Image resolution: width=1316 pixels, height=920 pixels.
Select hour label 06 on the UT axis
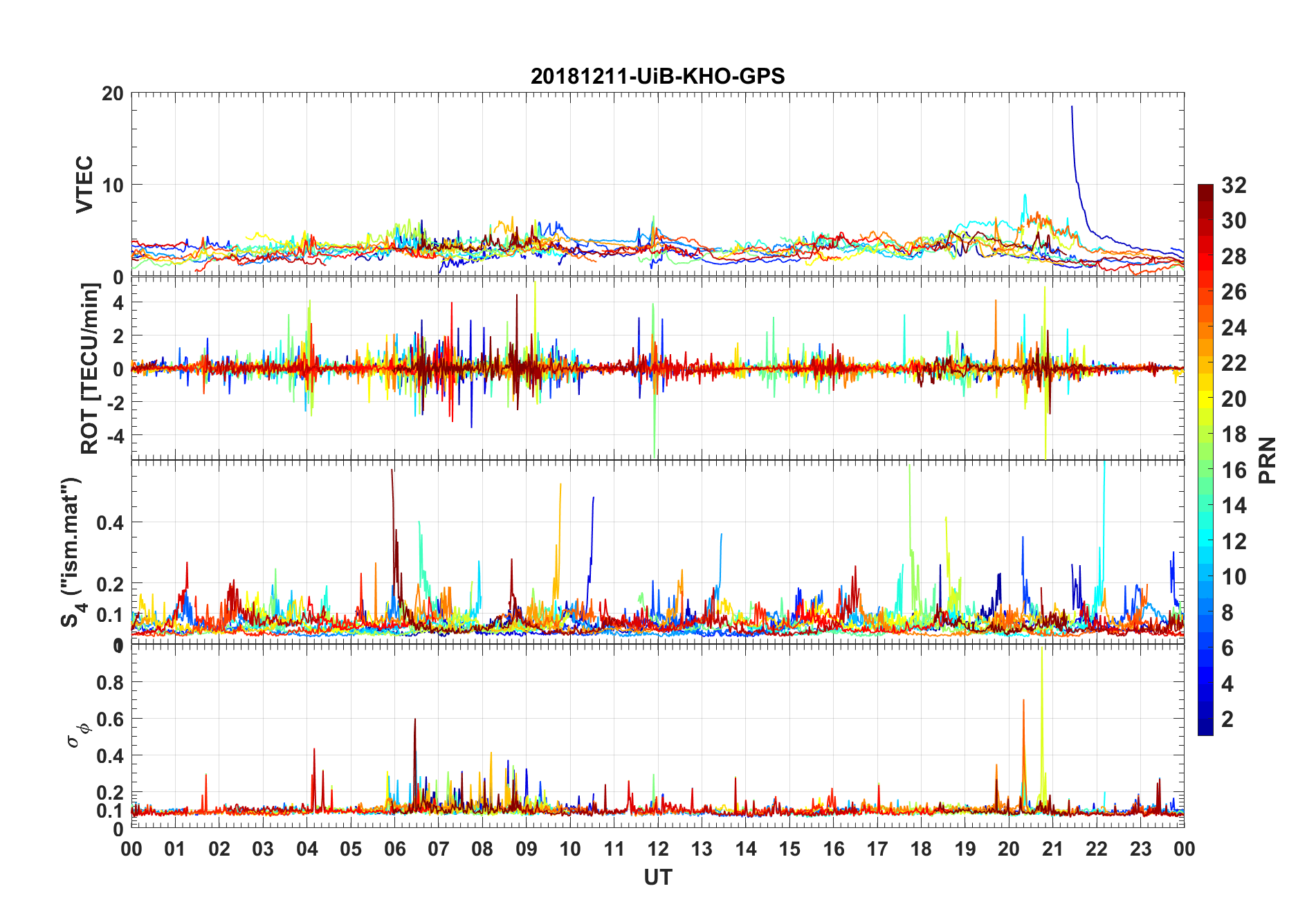(x=394, y=849)
